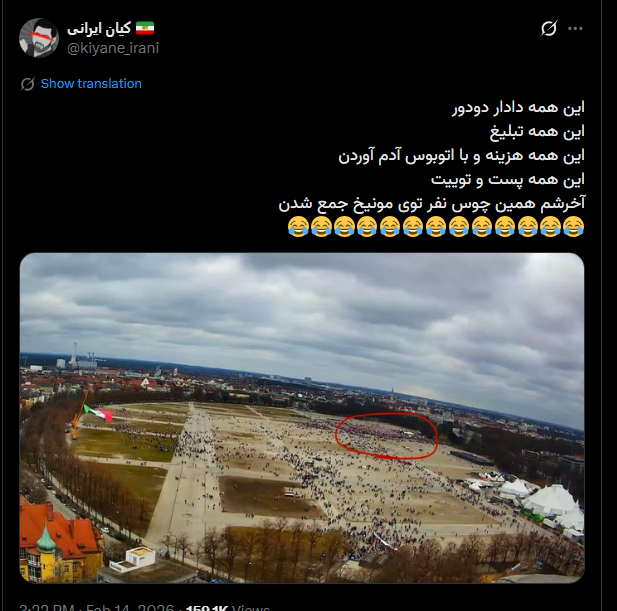
Task: Click the flag on the crane in photo
Action: (x=98, y=413)
